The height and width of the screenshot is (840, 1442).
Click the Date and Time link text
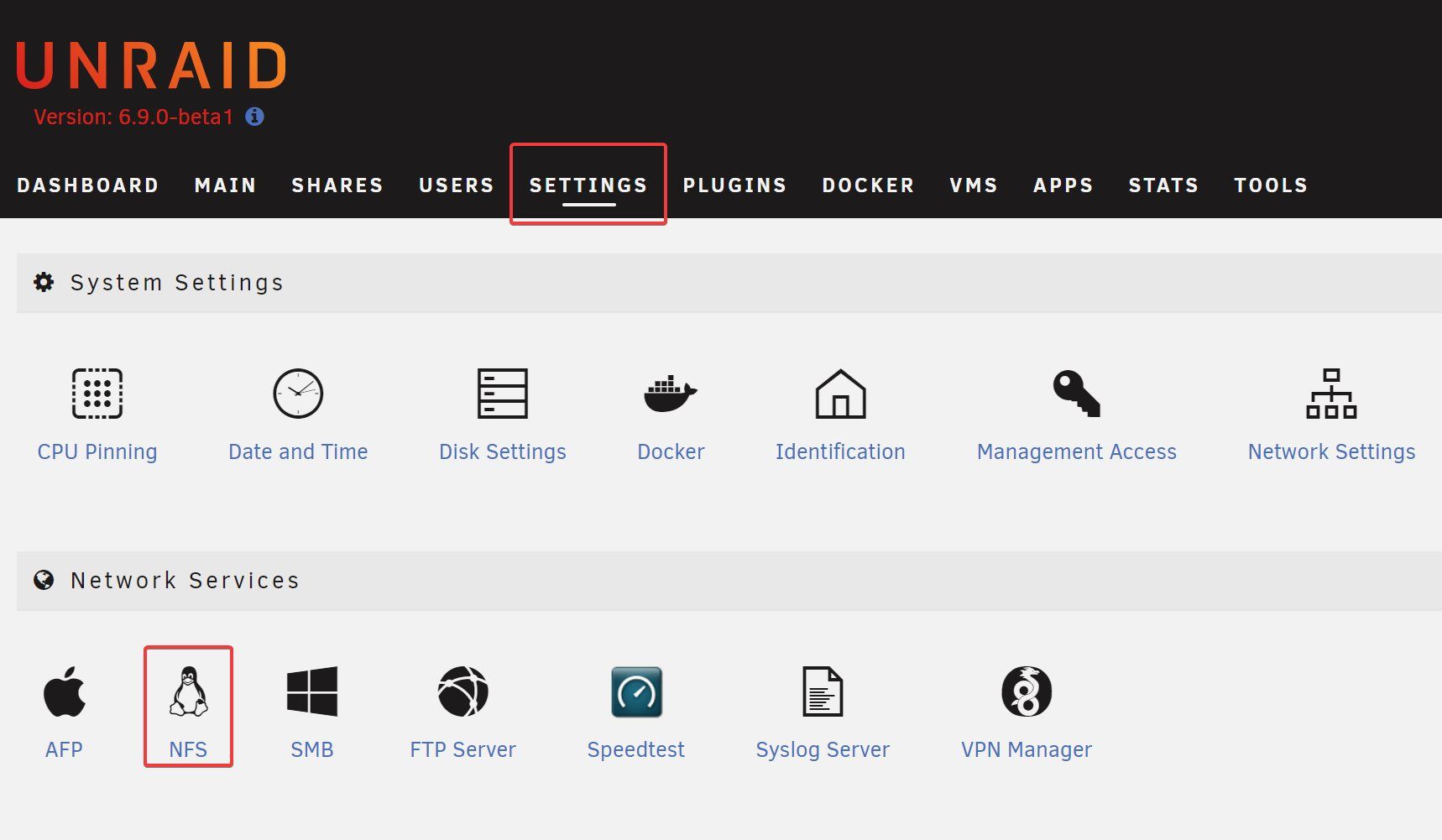pyautogui.click(x=298, y=451)
